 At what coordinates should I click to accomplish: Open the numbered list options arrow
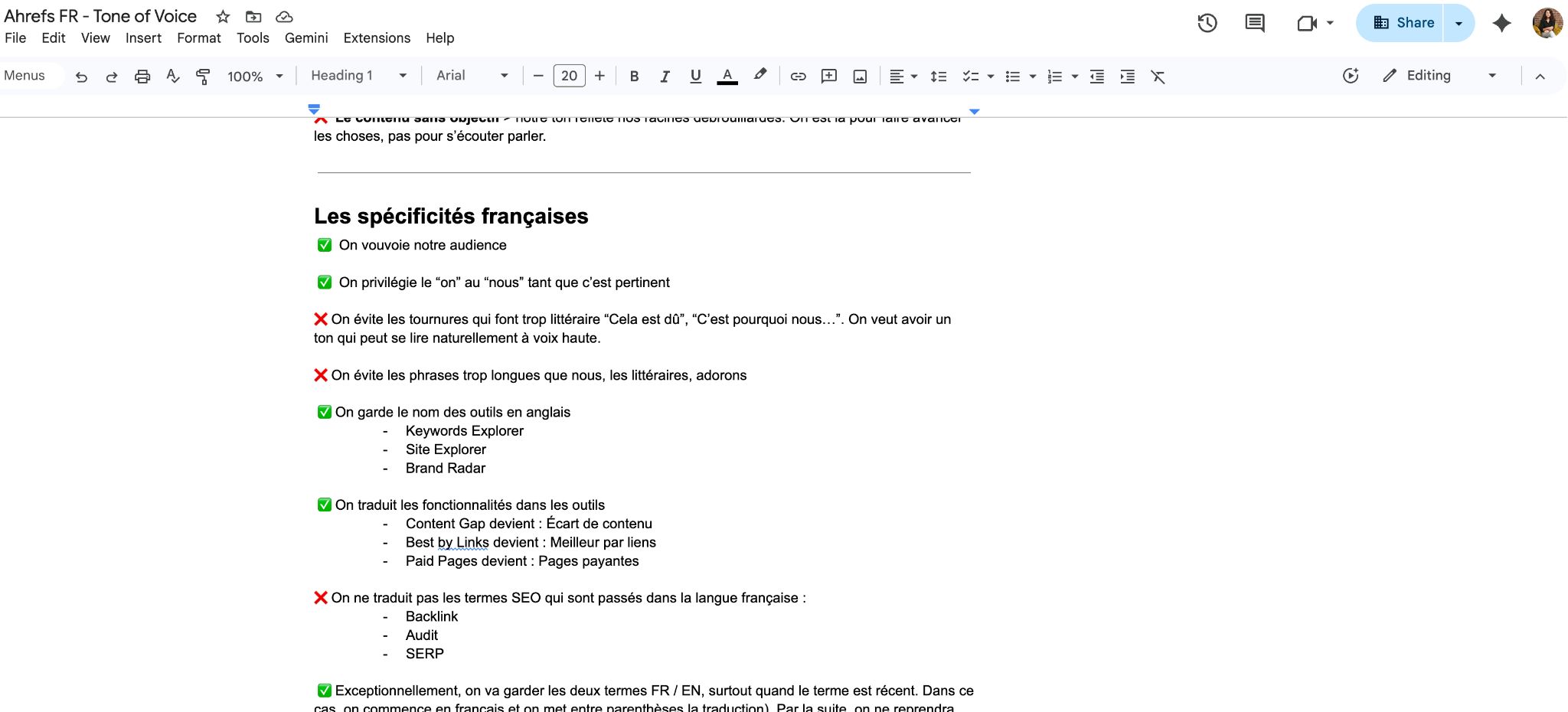pyautogui.click(x=1075, y=77)
